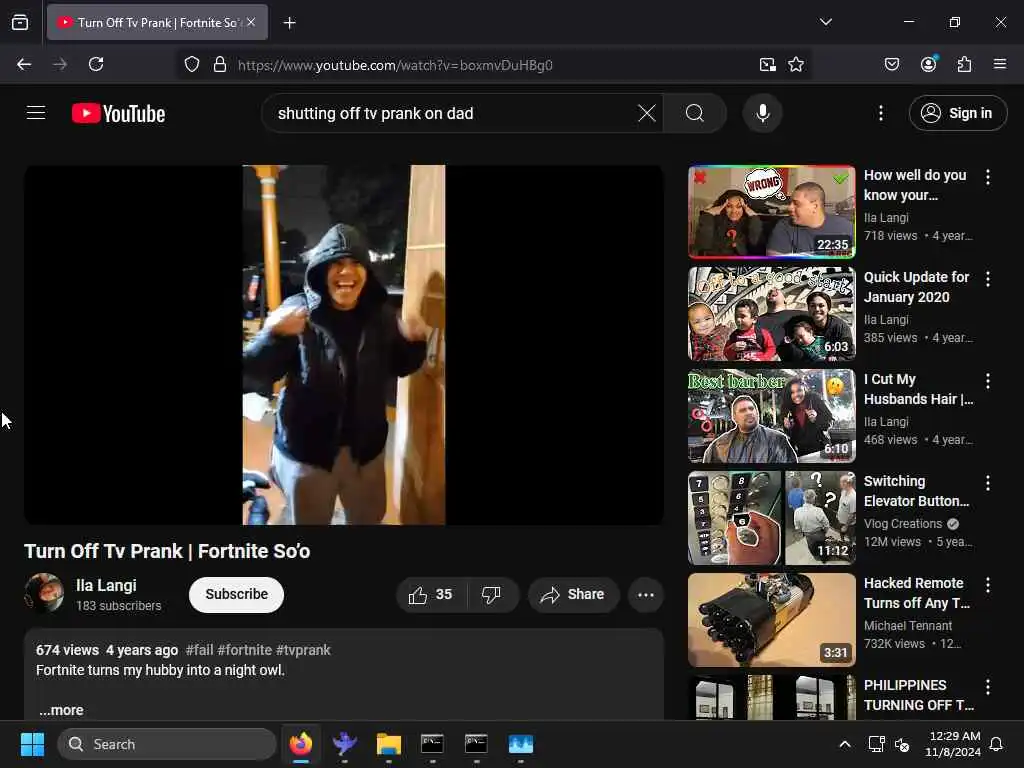1024x768 pixels.
Task: Open 'I Cut My Husbands Hair' thumbnail
Action: point(771,416)
